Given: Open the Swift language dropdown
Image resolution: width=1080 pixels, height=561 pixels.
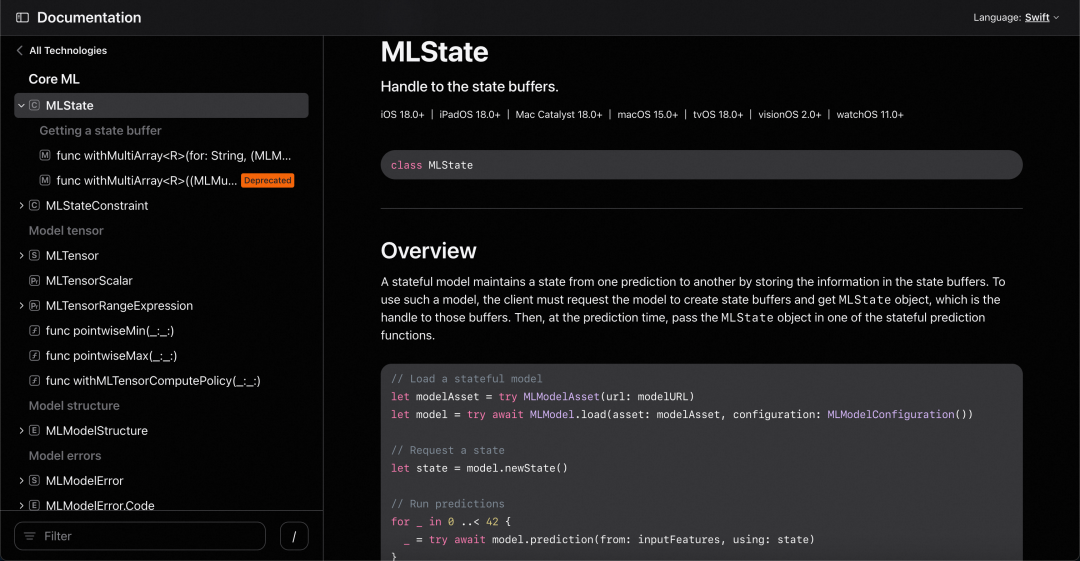Looking at the screenshot, I should [1041, 18].
